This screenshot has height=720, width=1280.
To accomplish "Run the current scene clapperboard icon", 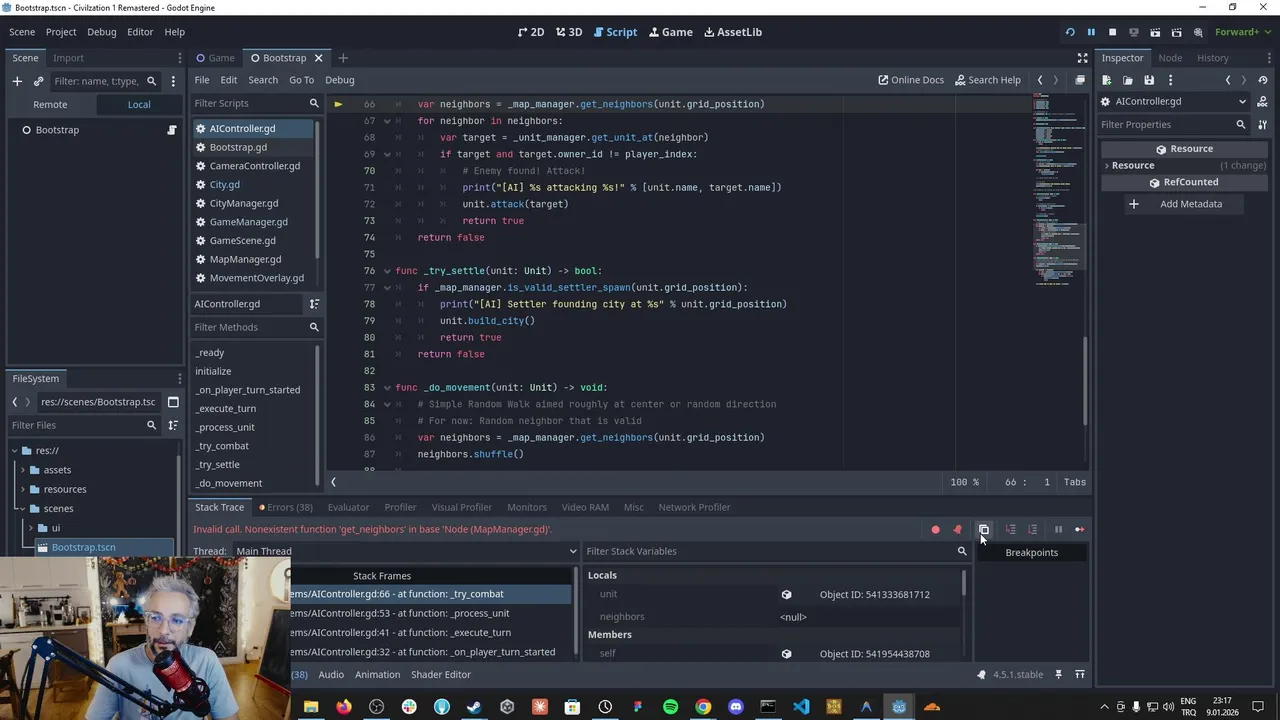I will [1155, 32].
